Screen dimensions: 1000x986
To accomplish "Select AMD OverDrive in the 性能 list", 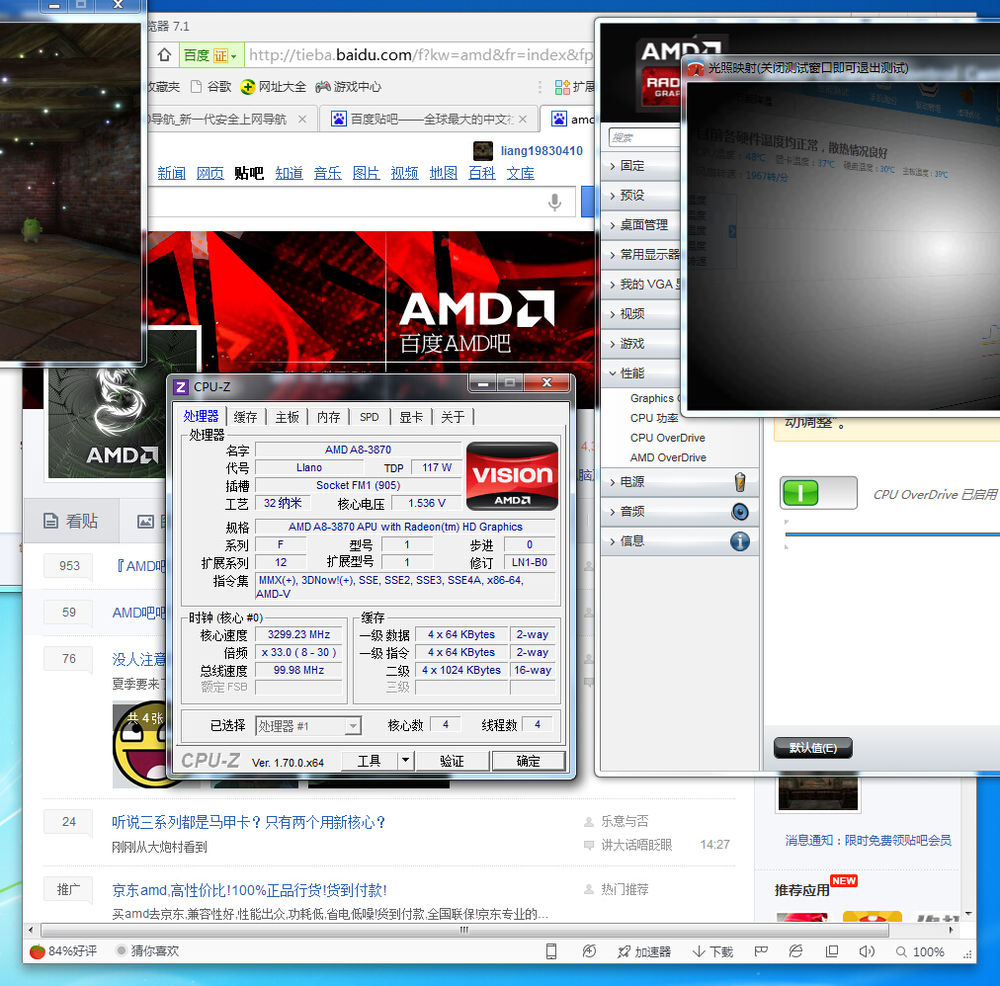I will point(668,458).
